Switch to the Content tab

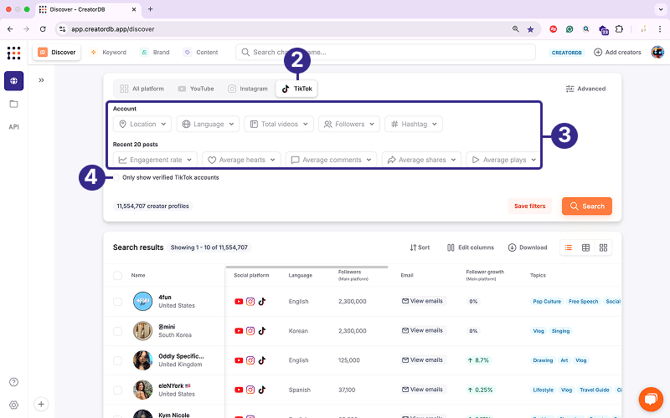click(x=201, y=52)
